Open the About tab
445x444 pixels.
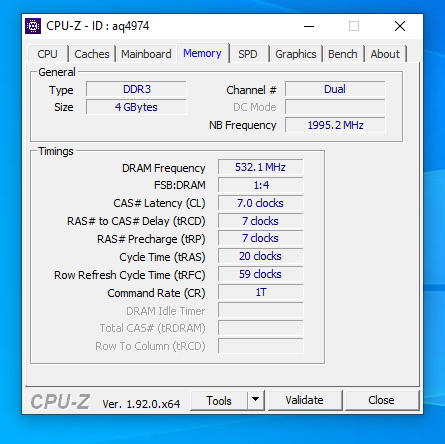(x=385, y=54)
